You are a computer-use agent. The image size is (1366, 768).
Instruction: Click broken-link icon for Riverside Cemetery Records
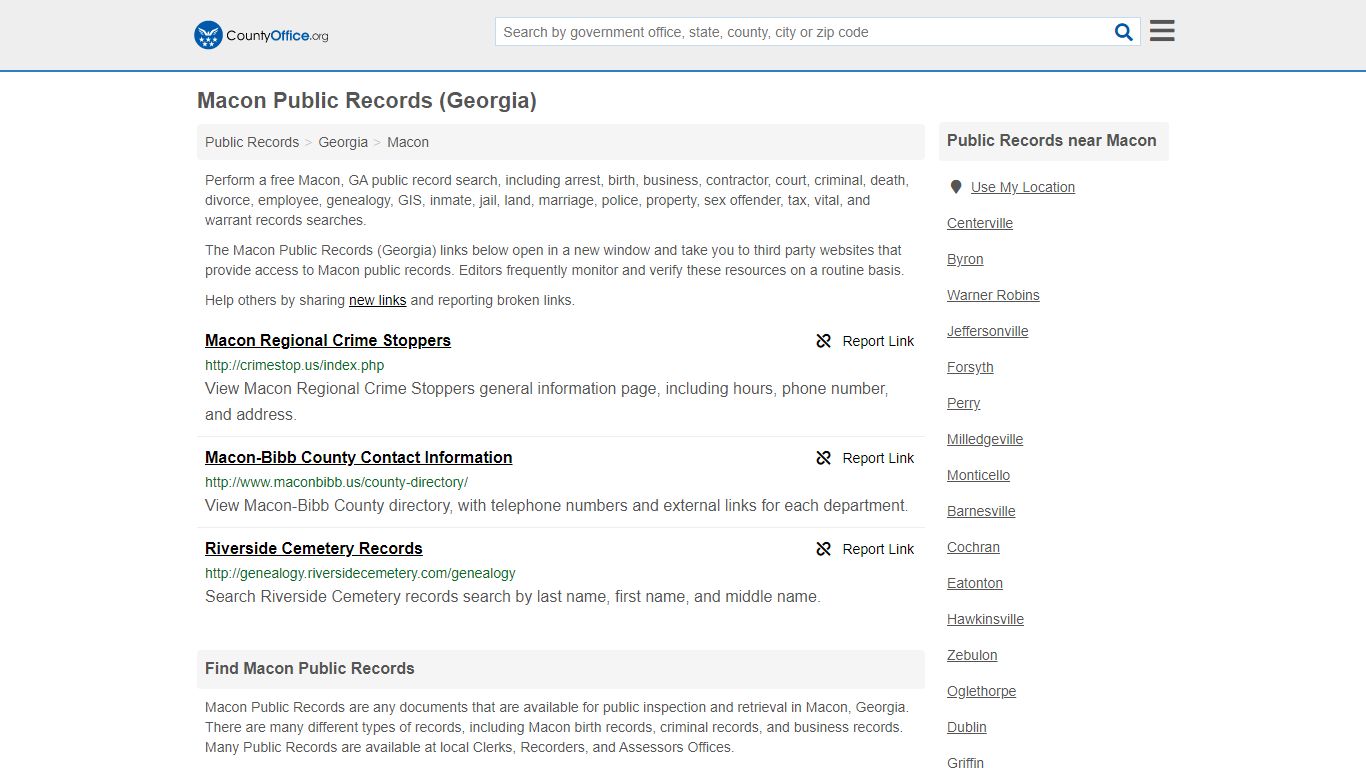point(824,549)
